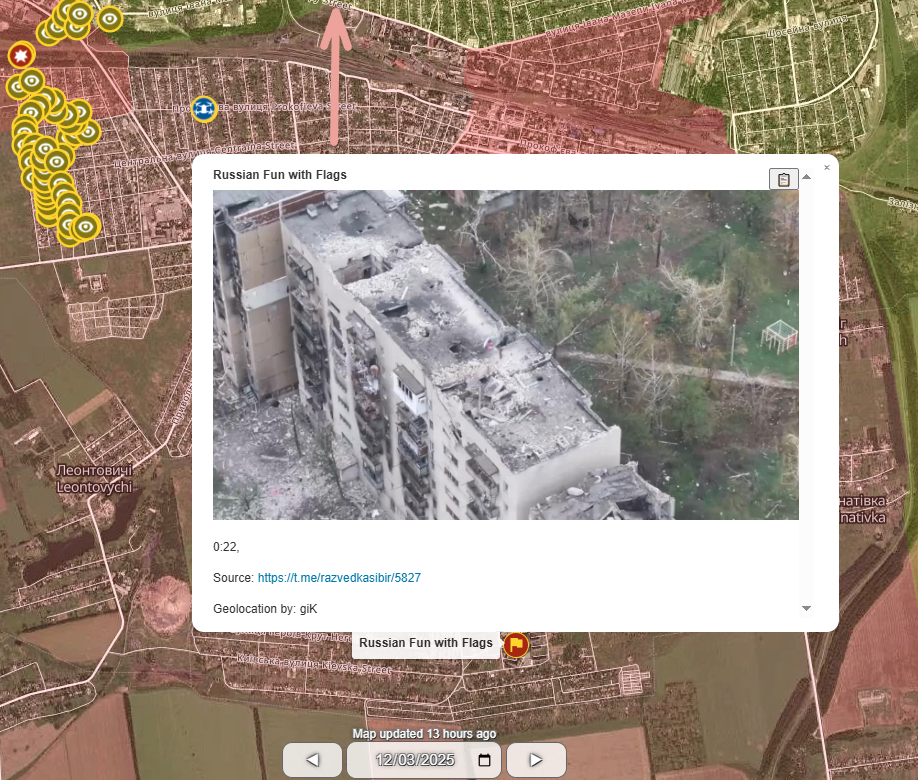
Task: Click the red explosion marker at map edge
Action: [22, 56]
